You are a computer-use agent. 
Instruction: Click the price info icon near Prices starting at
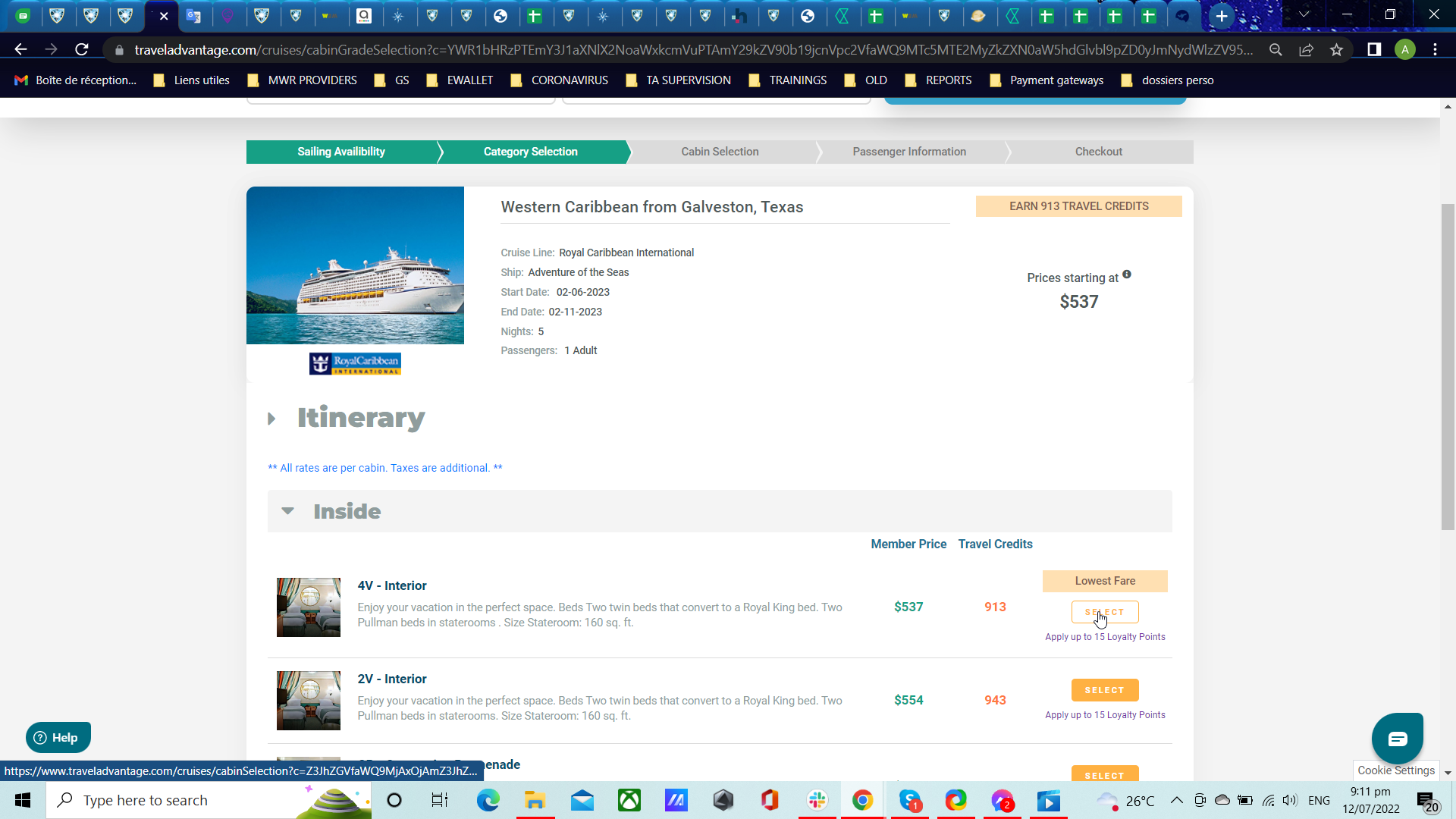coord(1127,275)
